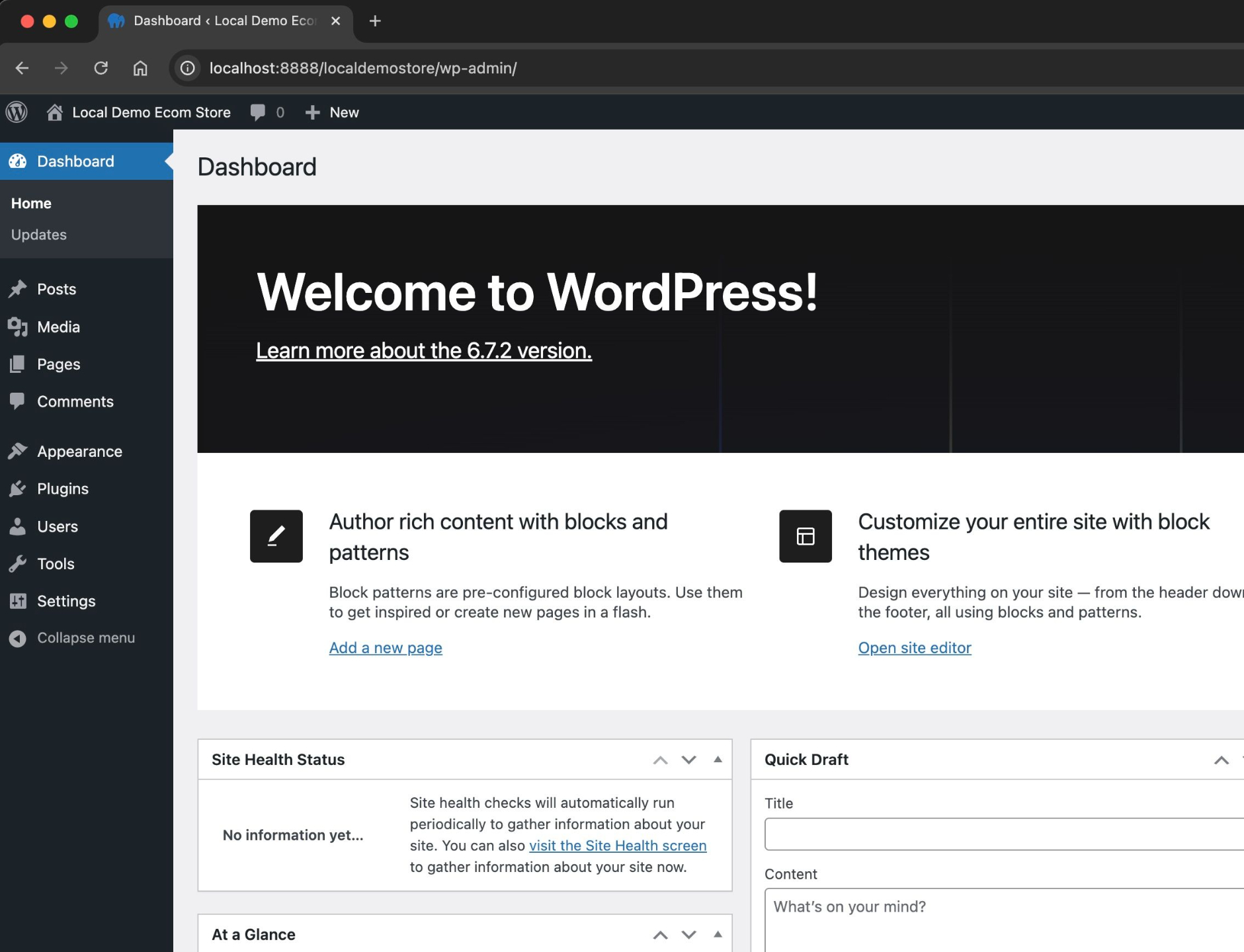Go back using the browser back arrow
This screenshot has width=1244, height=952.
(22, 68)
